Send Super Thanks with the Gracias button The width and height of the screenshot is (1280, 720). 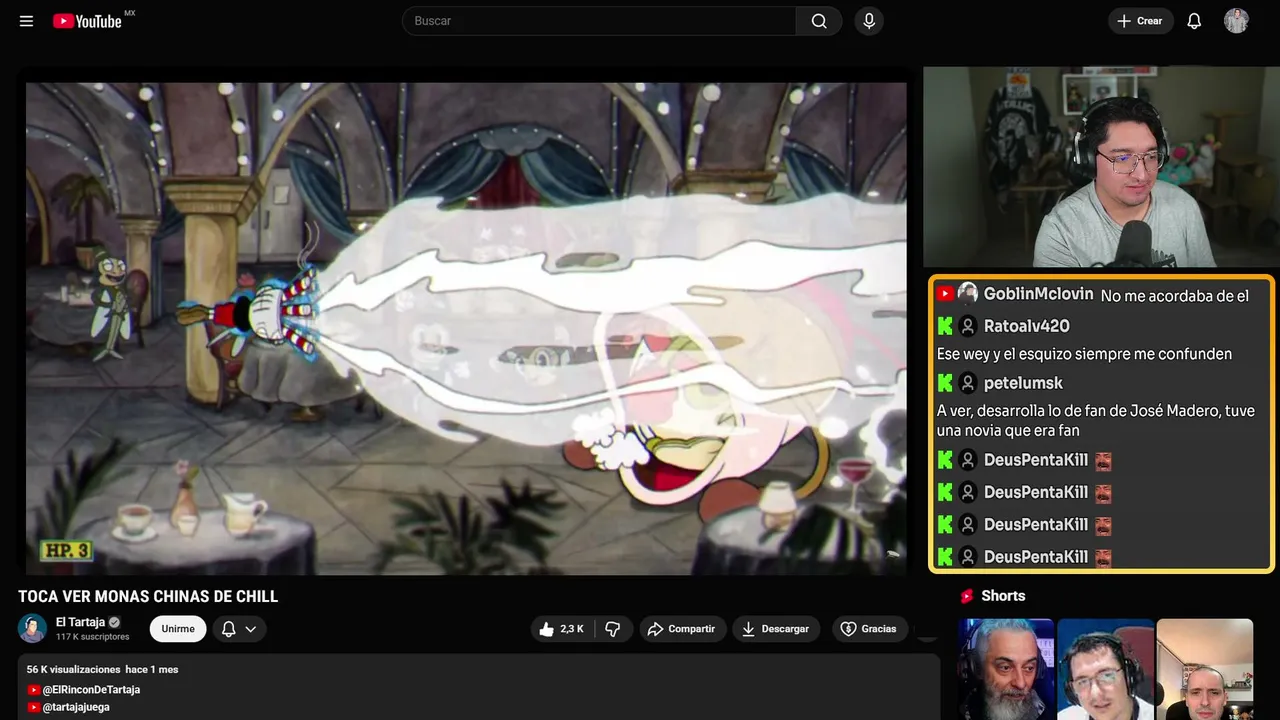pyautogui.click(x=869, y=629)
